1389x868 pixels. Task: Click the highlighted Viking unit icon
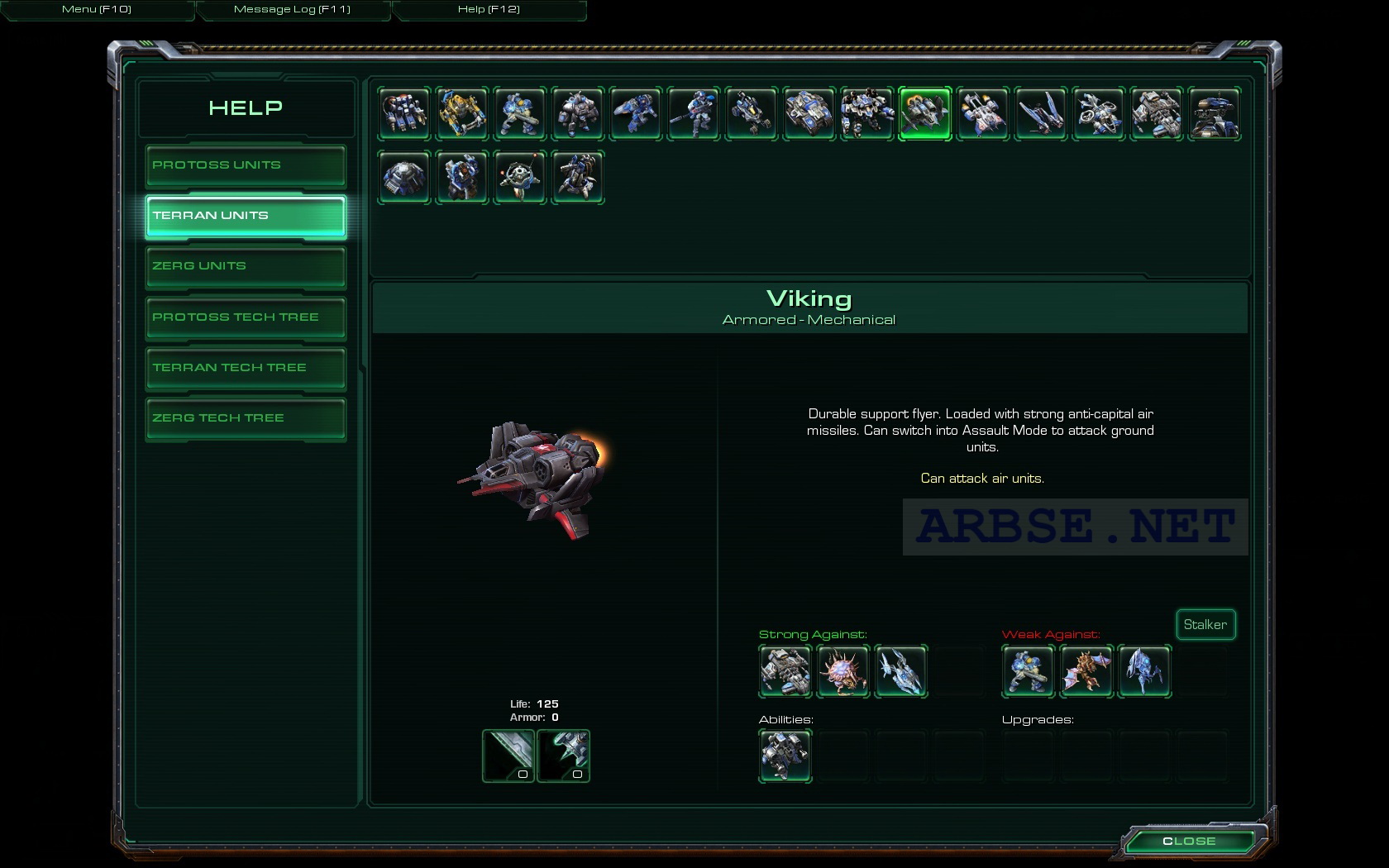pyautogui.click(x=925, y=113)
